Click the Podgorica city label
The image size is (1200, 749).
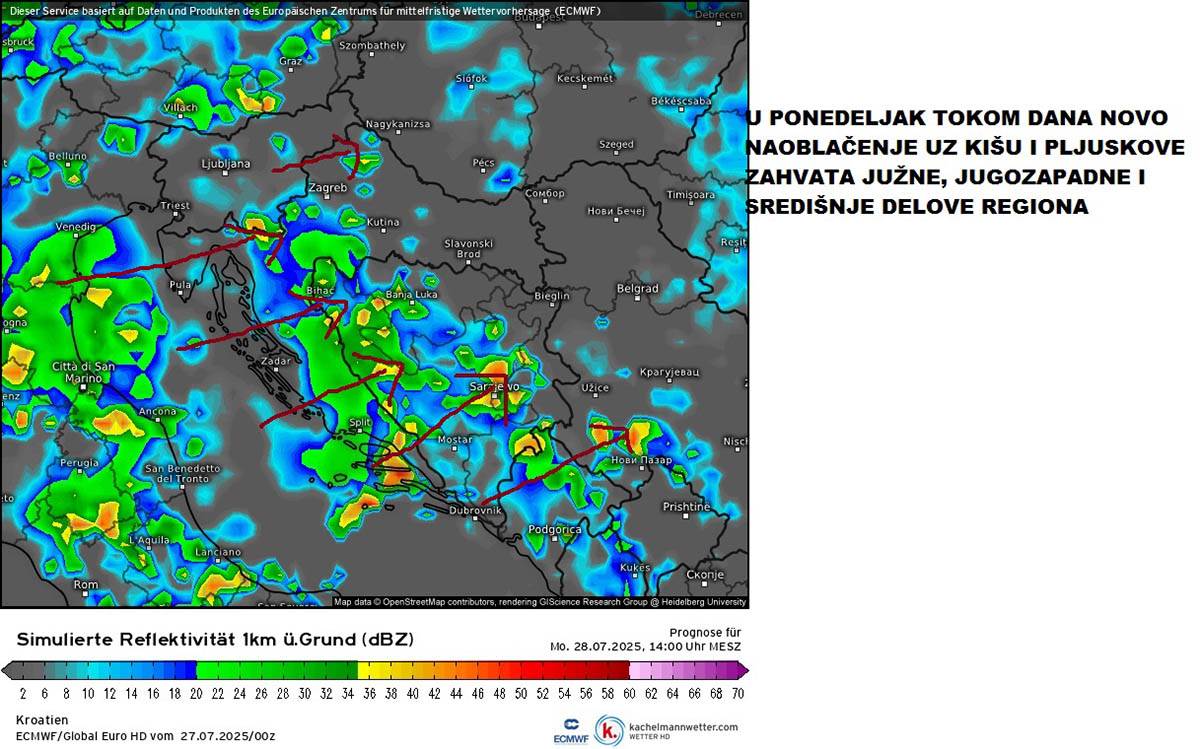tap(554, 529)
